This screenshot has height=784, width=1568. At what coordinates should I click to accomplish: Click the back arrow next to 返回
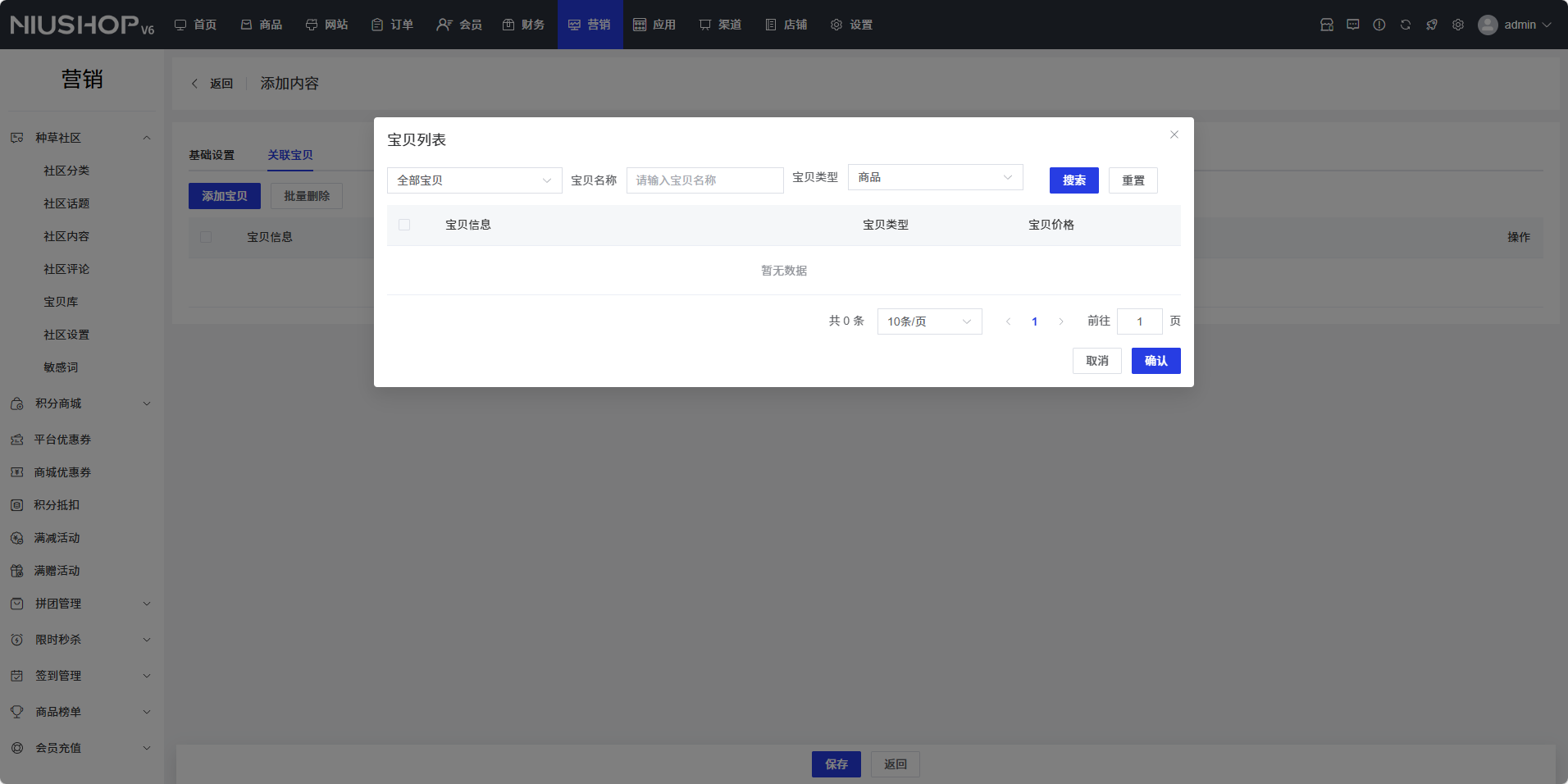[194, 84]
